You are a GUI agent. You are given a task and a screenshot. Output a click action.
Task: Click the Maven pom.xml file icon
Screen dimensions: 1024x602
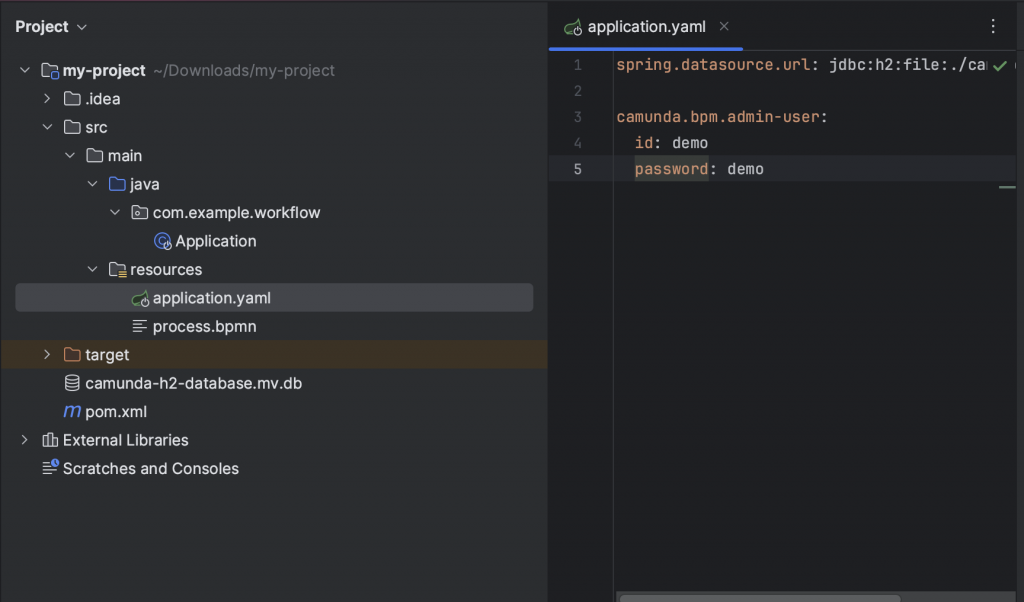coord(72,411)
